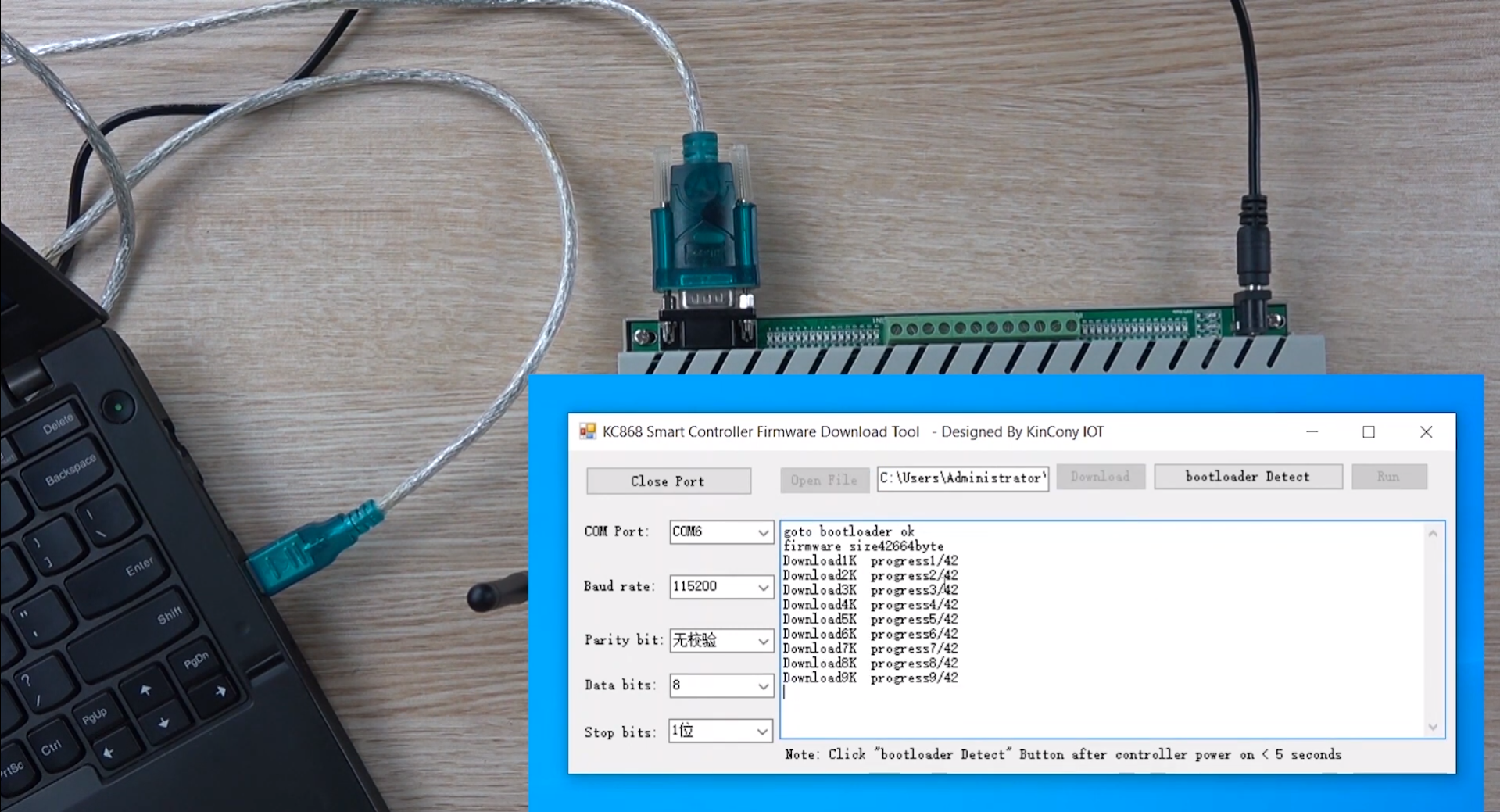Click the log scrollbar down arrow
Image resolution: width=1500 pixels, height=812 pixels.
pos(1433,727)
